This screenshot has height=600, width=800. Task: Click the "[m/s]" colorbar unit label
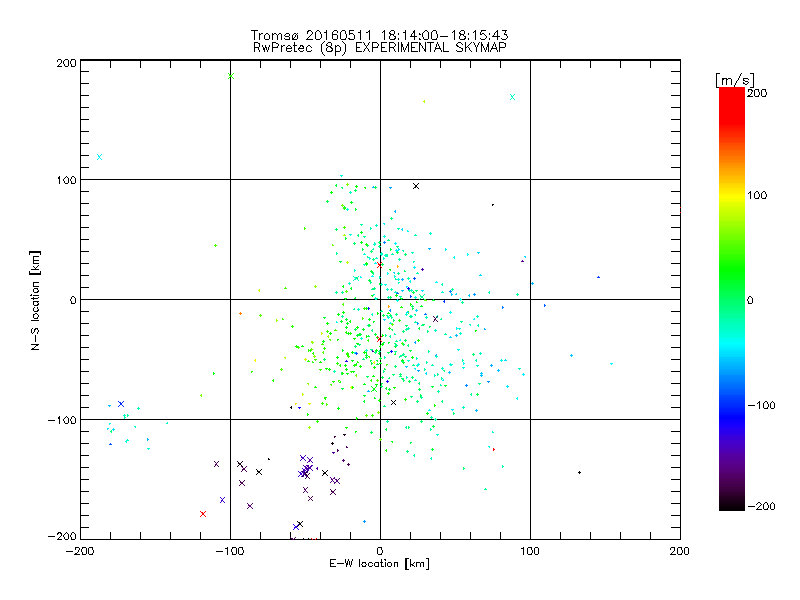coord(735,80)
